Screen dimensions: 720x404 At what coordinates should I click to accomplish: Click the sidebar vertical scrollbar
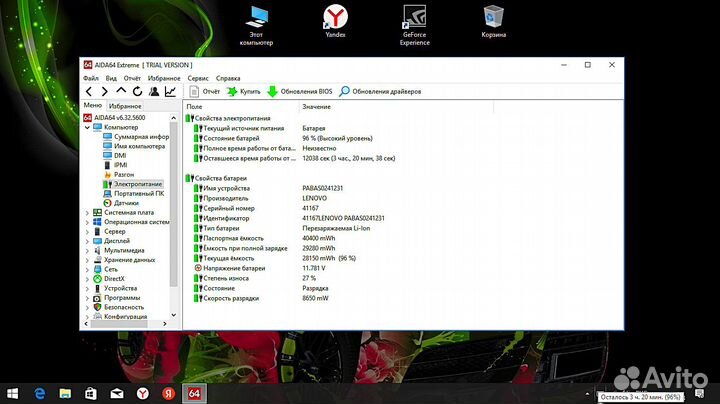pos(174,204)
